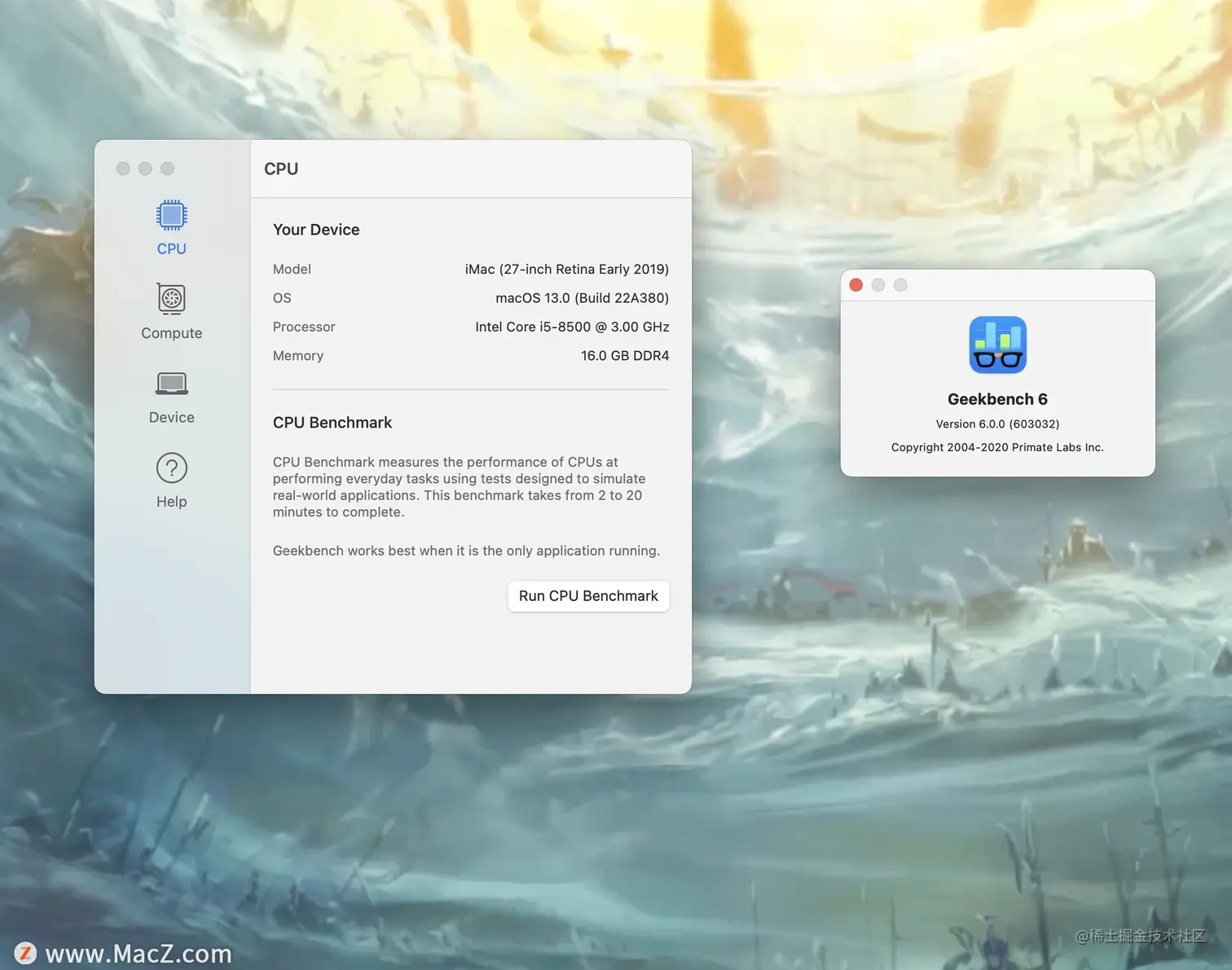
Task: Click the Processor label
Action: coord(304,327)
